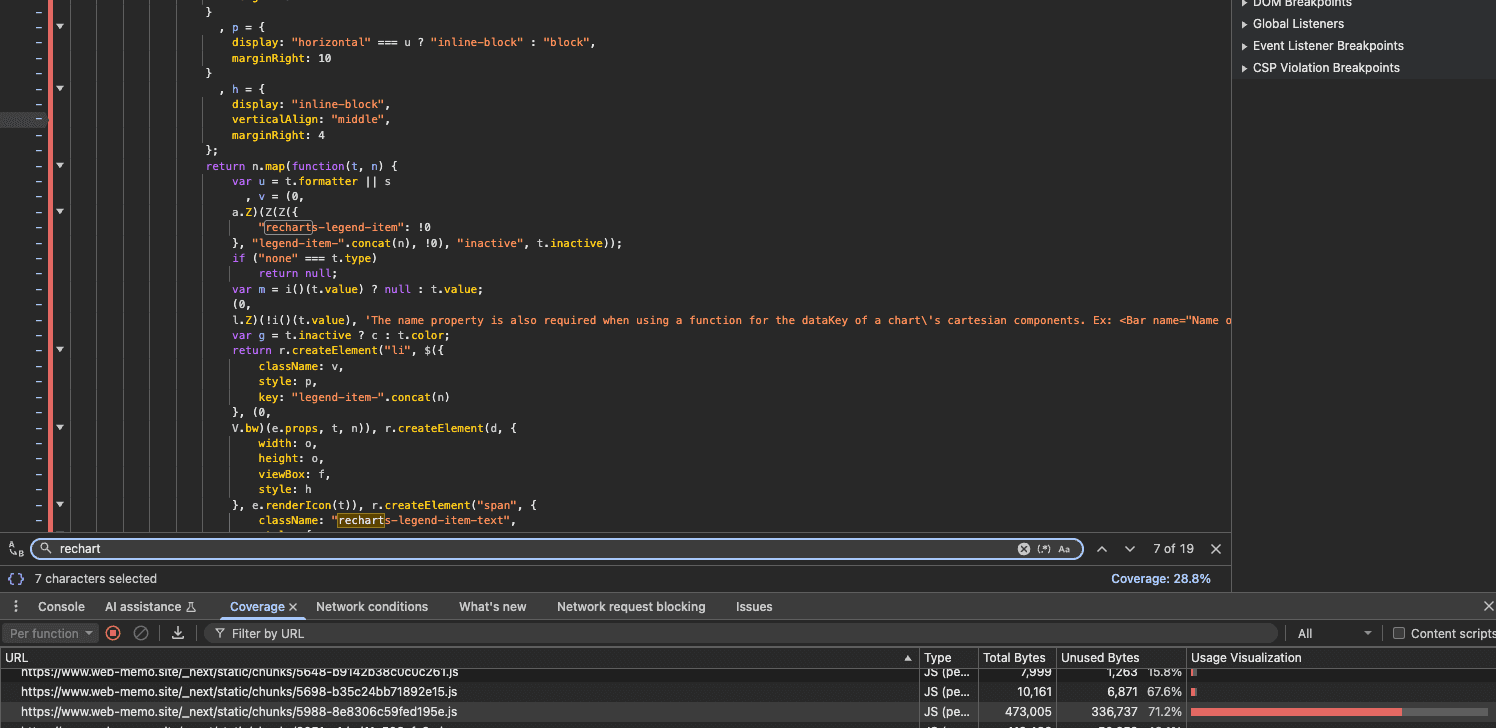
Task: Open the Network request blocking tab
Action: tap(630, 607)
